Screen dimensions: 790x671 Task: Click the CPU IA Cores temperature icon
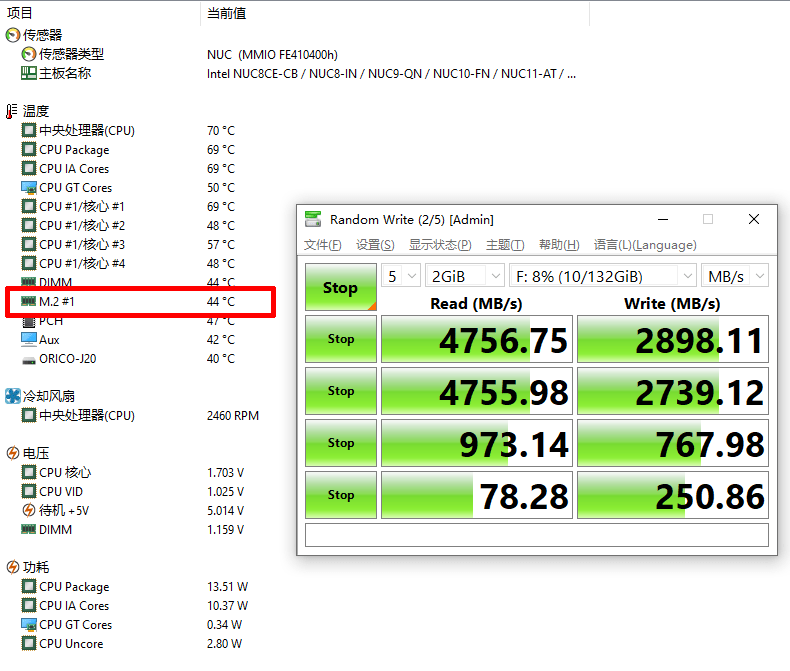tap(29, 168)
